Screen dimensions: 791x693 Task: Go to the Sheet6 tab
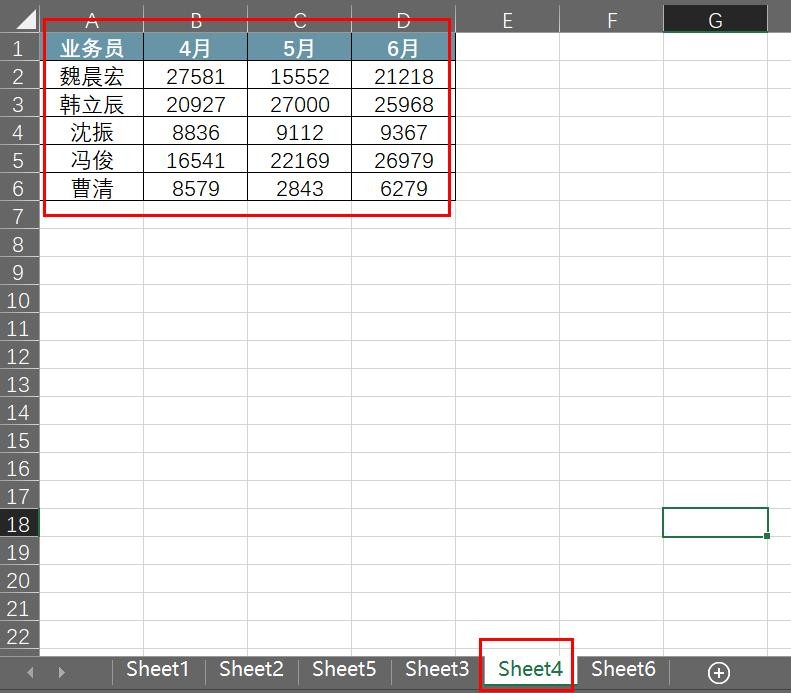(x=623, y=669)
